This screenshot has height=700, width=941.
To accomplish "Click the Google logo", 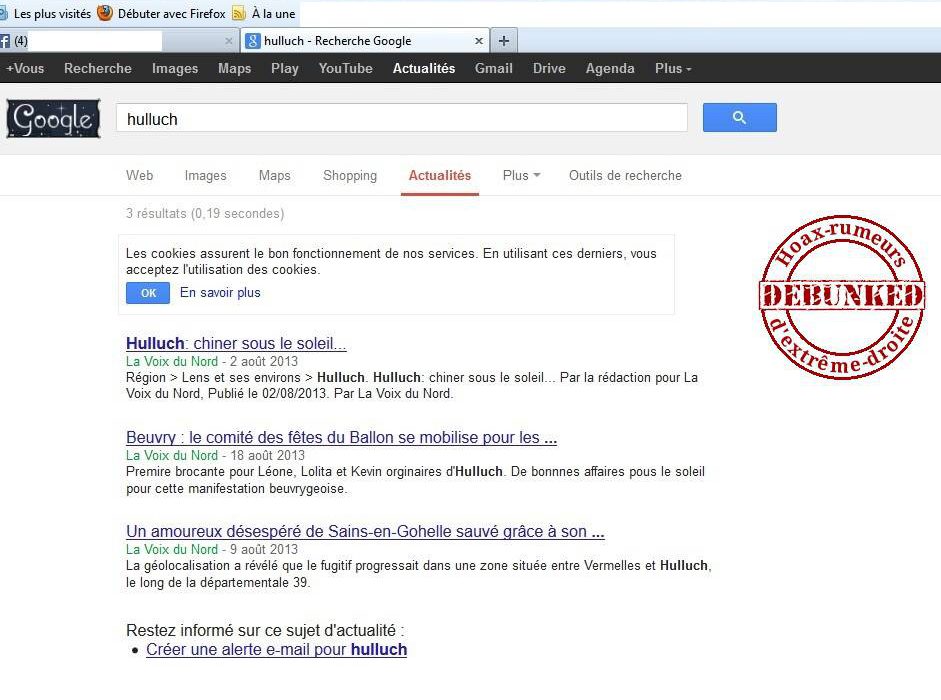I will (53, 118).
